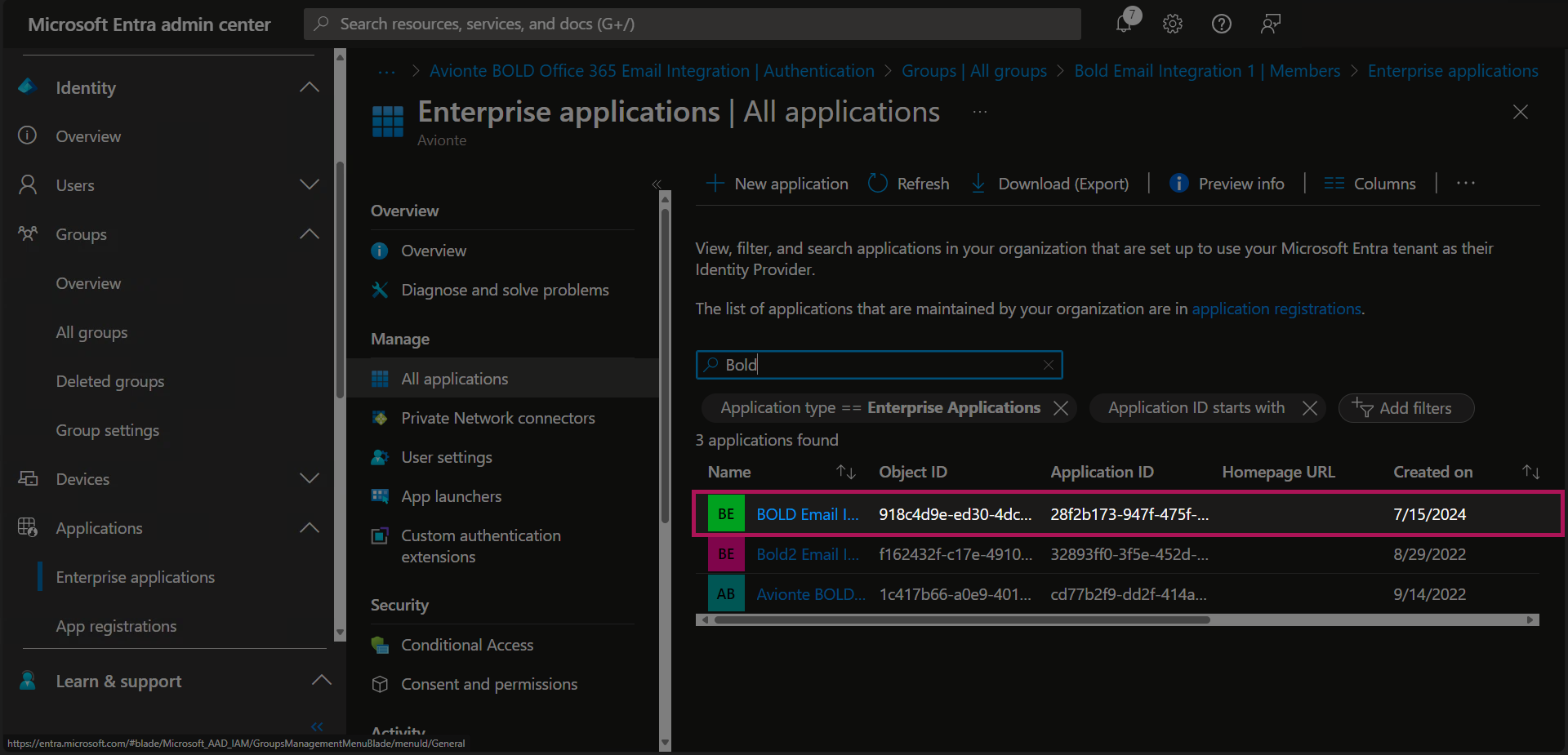Click the help question mark icon
The width and height of the screenshot is (1568, 755).
[x=1221, y=24]
